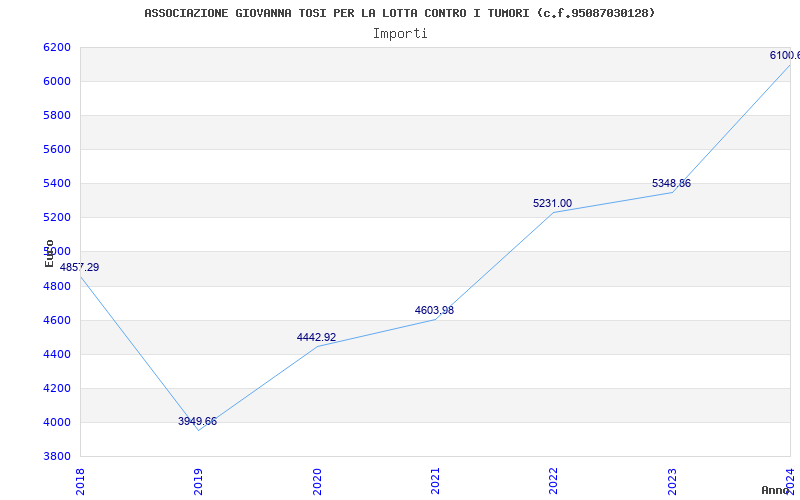Click the Anno x-axis title
800x500 pixels.
tap(776, 490)
